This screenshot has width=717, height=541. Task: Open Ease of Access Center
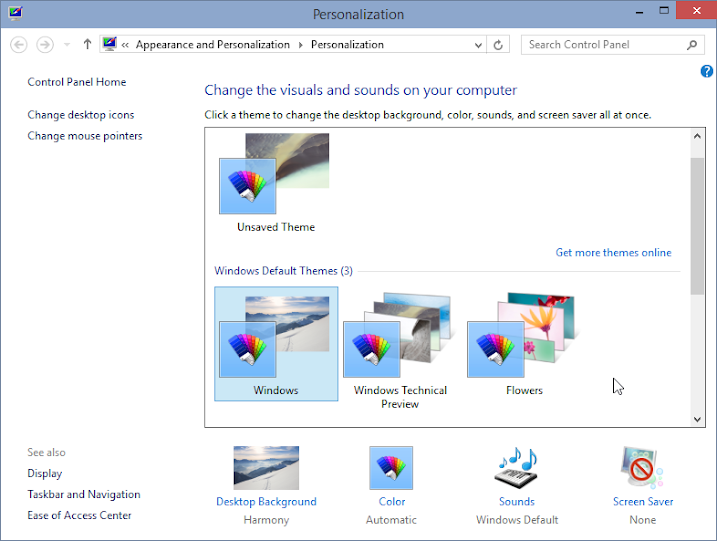[x=80, y=515]
